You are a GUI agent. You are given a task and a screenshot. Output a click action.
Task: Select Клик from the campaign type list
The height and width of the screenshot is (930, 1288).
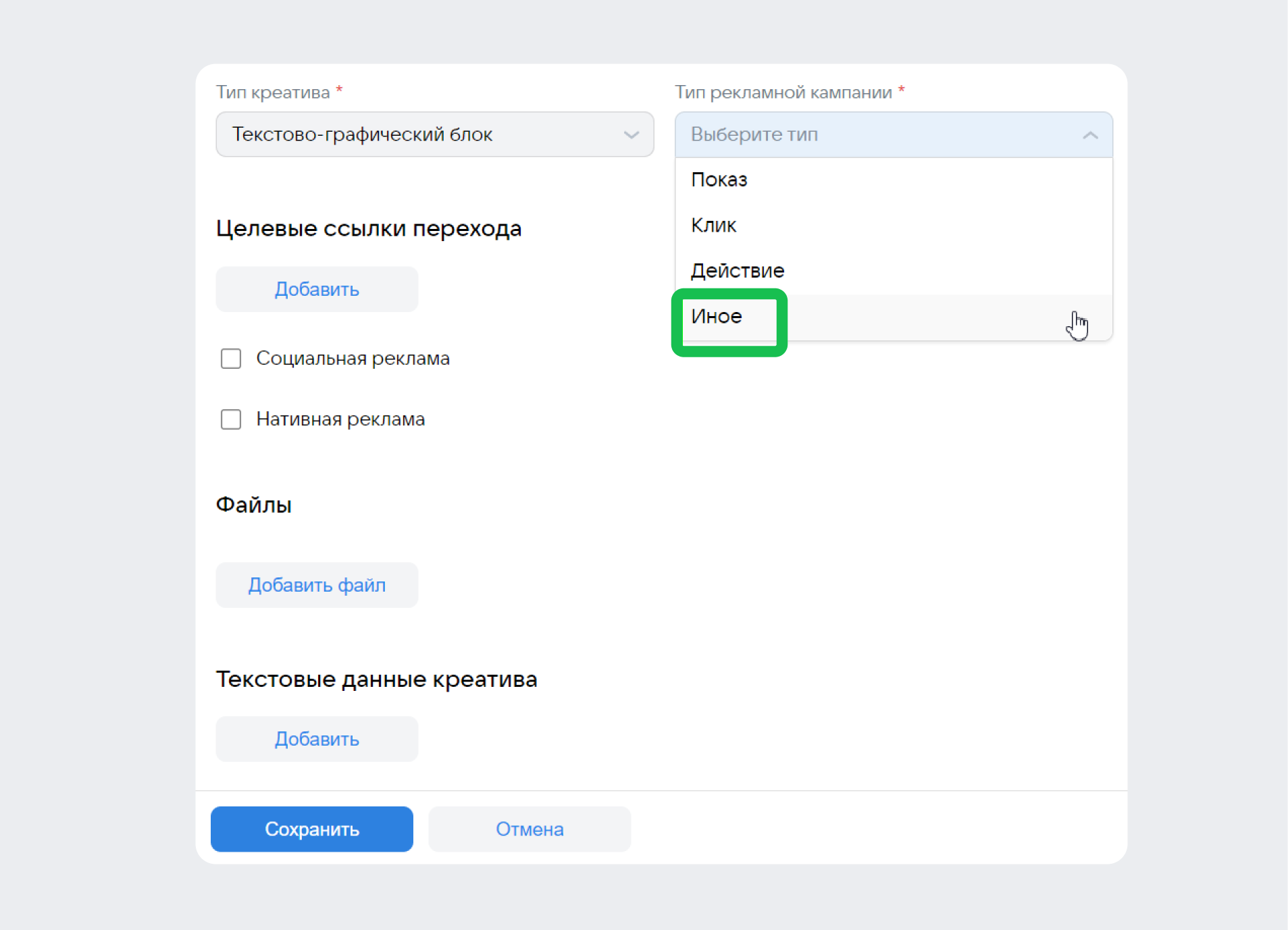[713, 225]
